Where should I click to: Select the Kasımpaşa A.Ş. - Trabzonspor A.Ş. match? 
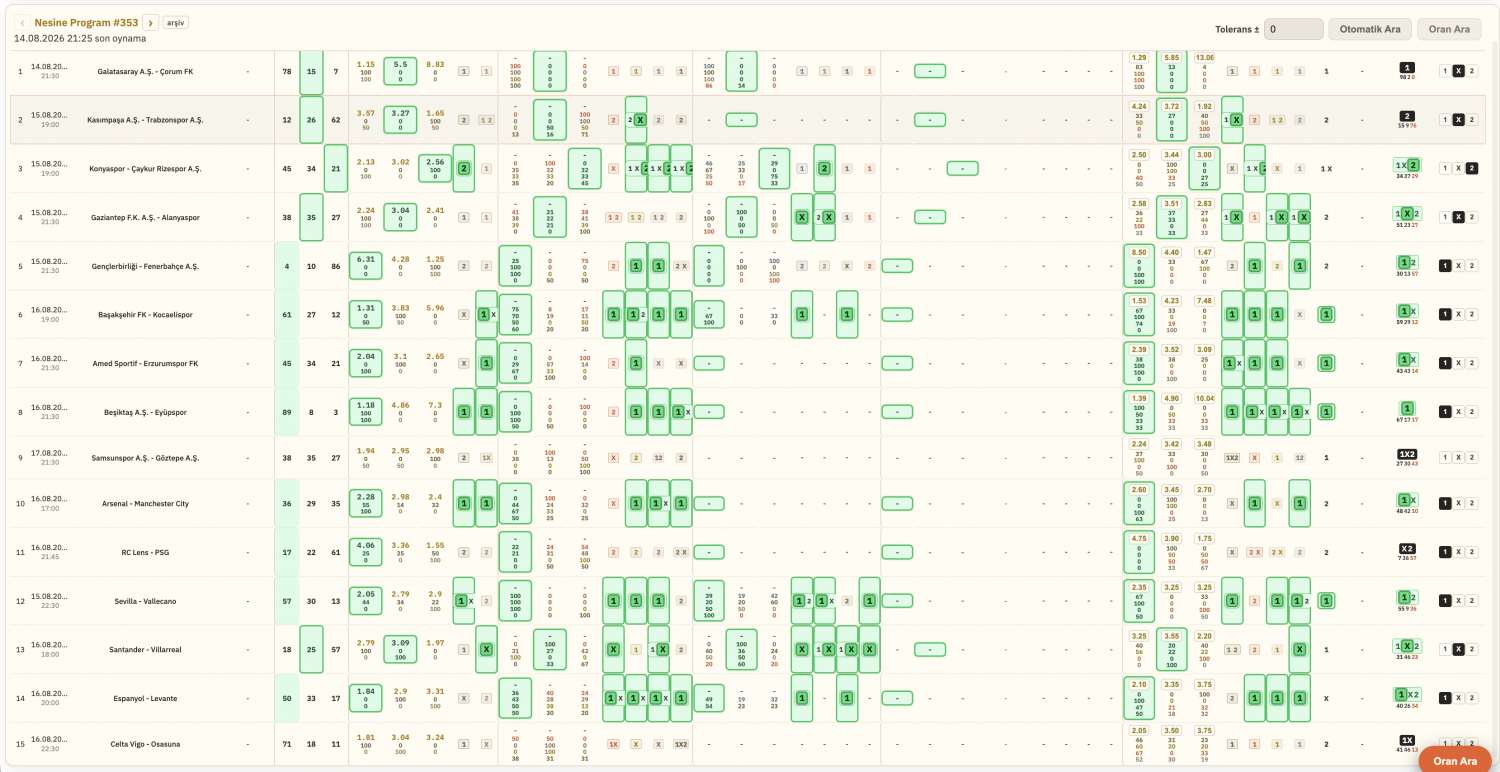pos(146,120)
